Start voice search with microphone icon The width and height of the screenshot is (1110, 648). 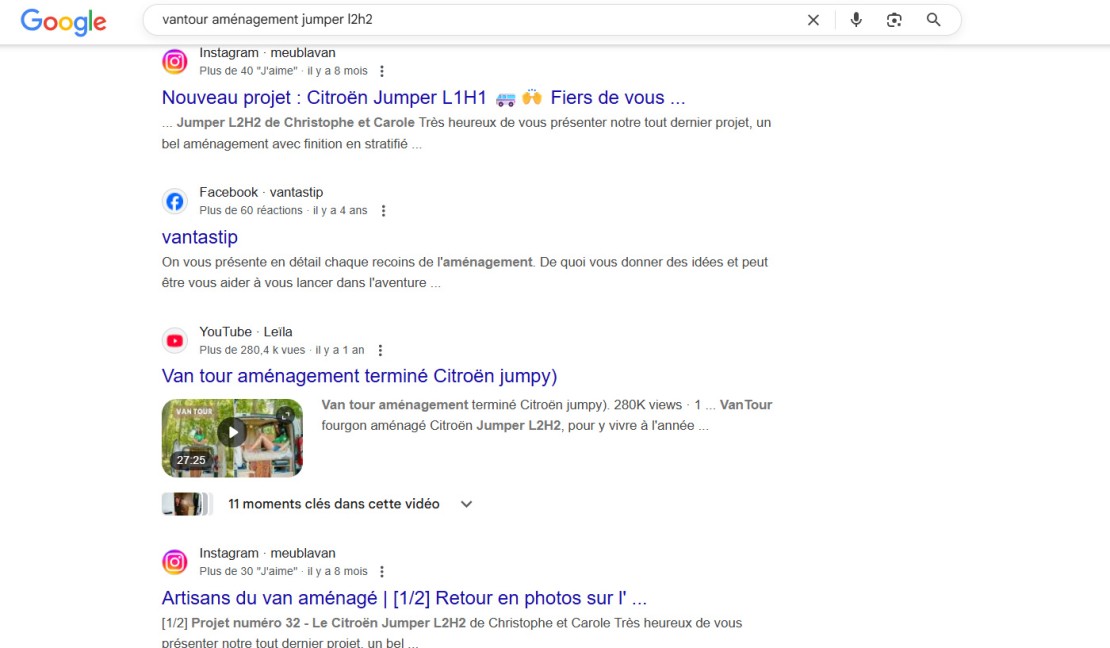[x=856, y=20]
